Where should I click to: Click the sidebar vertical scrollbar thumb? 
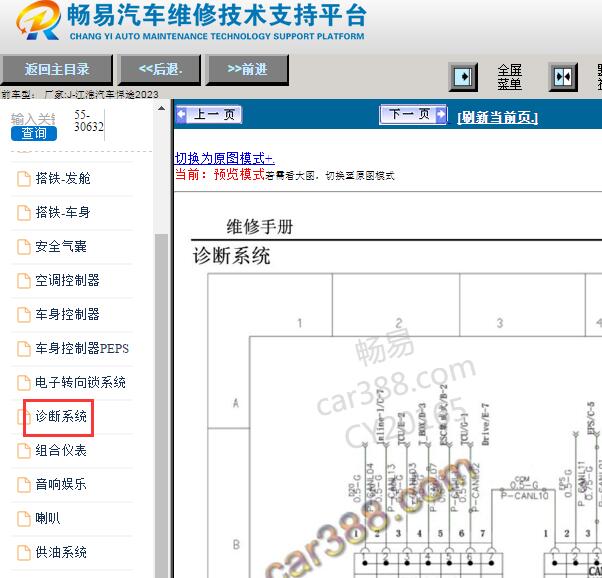[161, 405]
